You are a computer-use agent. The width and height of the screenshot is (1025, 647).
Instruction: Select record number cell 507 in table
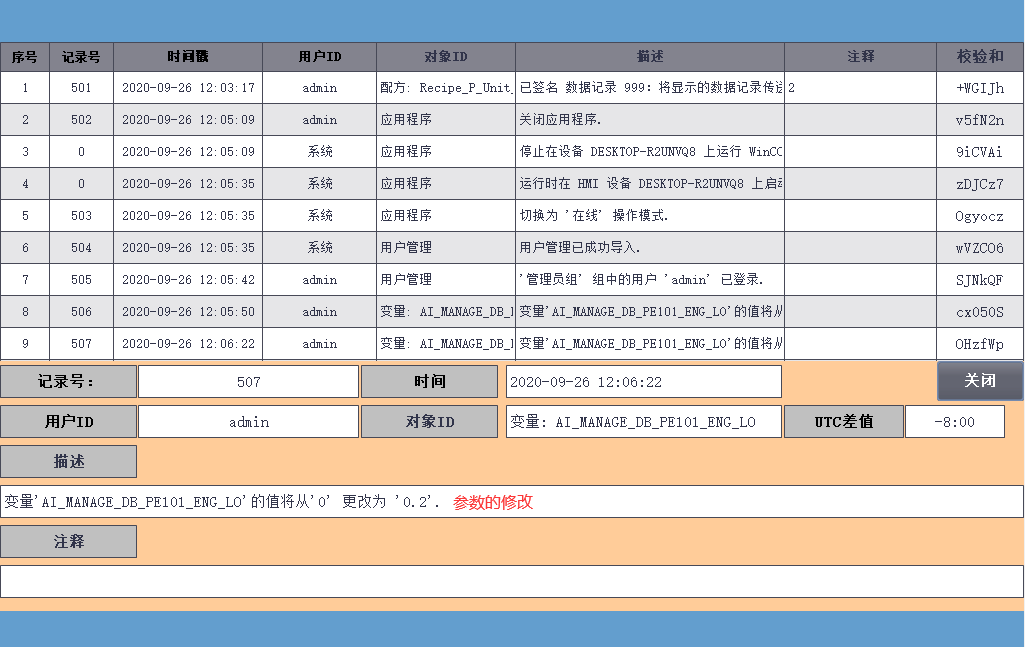(81, 344)
